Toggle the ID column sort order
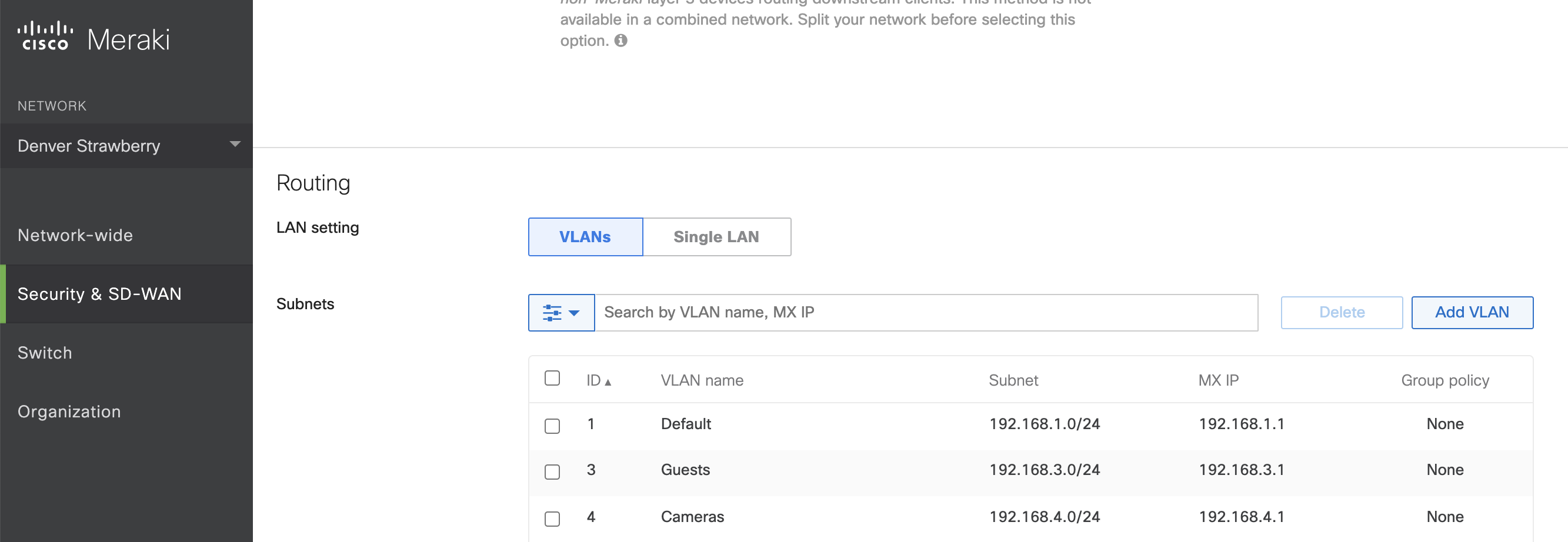This screenshot has width=1568, height=542. [598, 380]
